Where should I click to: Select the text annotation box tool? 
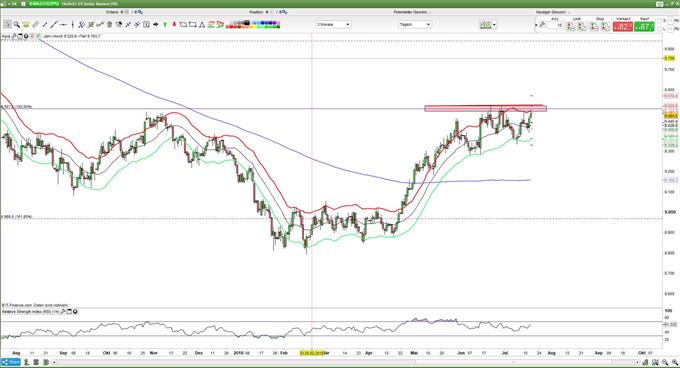[x=146, y=25]
